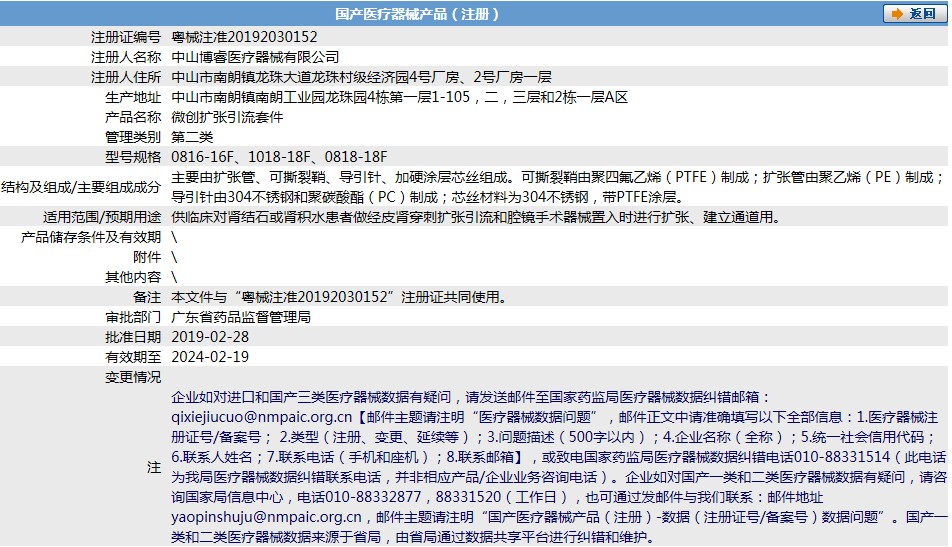This screenshot has width=952, height=547.
Task: Click registration number 粤械注准20192030152 value
Action: (244, 37)
